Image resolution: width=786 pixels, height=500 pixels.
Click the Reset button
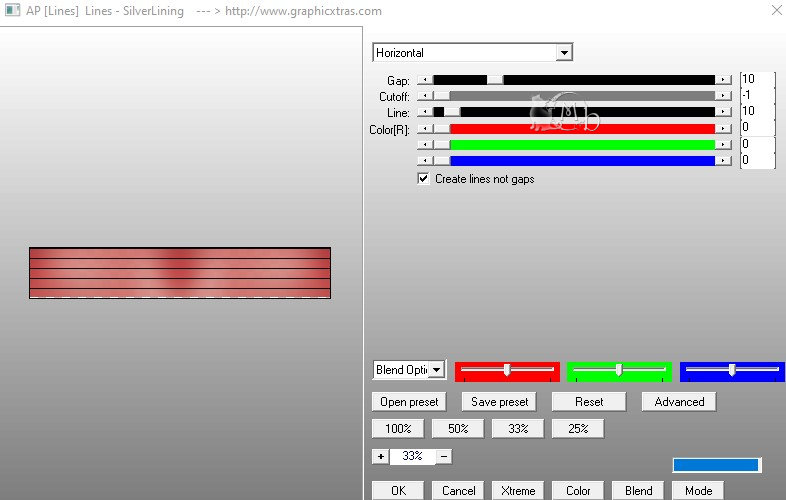[589, 402]
